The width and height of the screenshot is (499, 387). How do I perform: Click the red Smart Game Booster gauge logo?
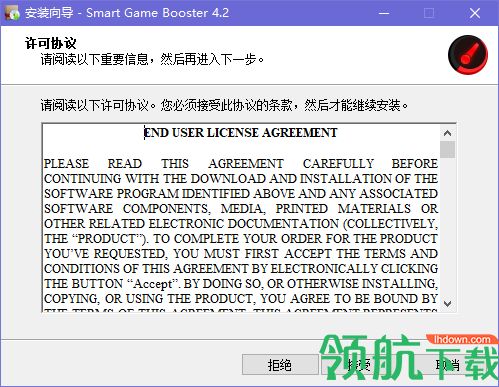pos(467,55)
